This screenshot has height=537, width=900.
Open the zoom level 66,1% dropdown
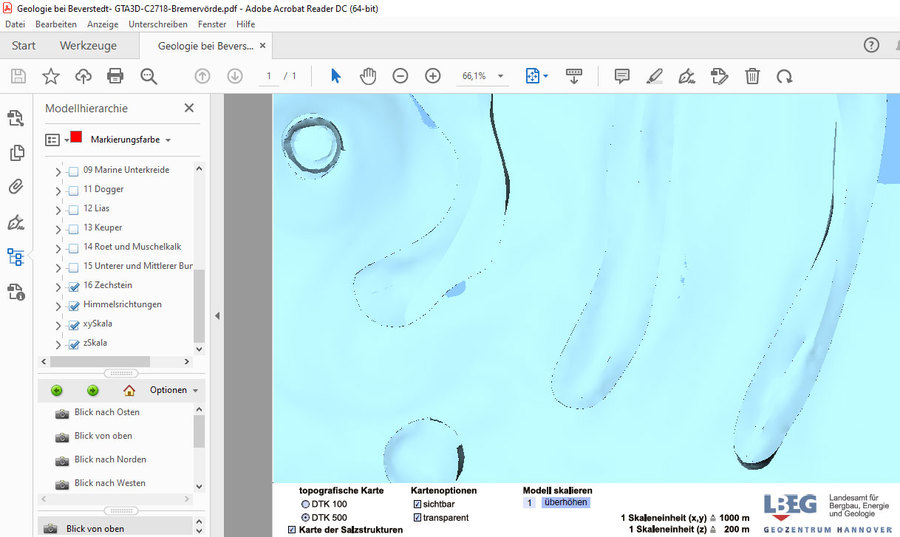(x=501, y=76)
